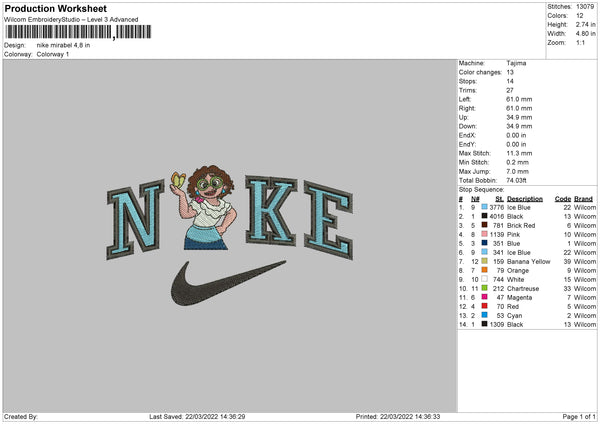Click the Max Jump value 7.0 mm
The image size is (600, 424).
tap(517, 171)
